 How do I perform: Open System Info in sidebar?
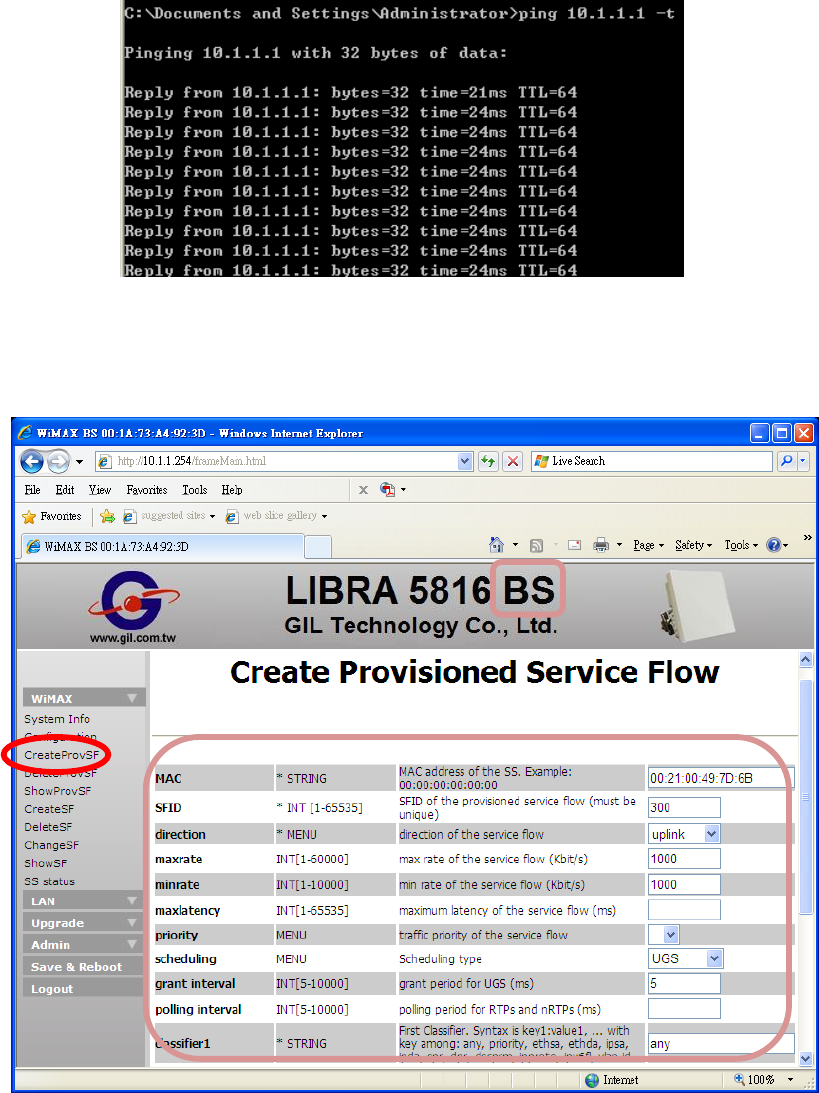click(56, 719)
